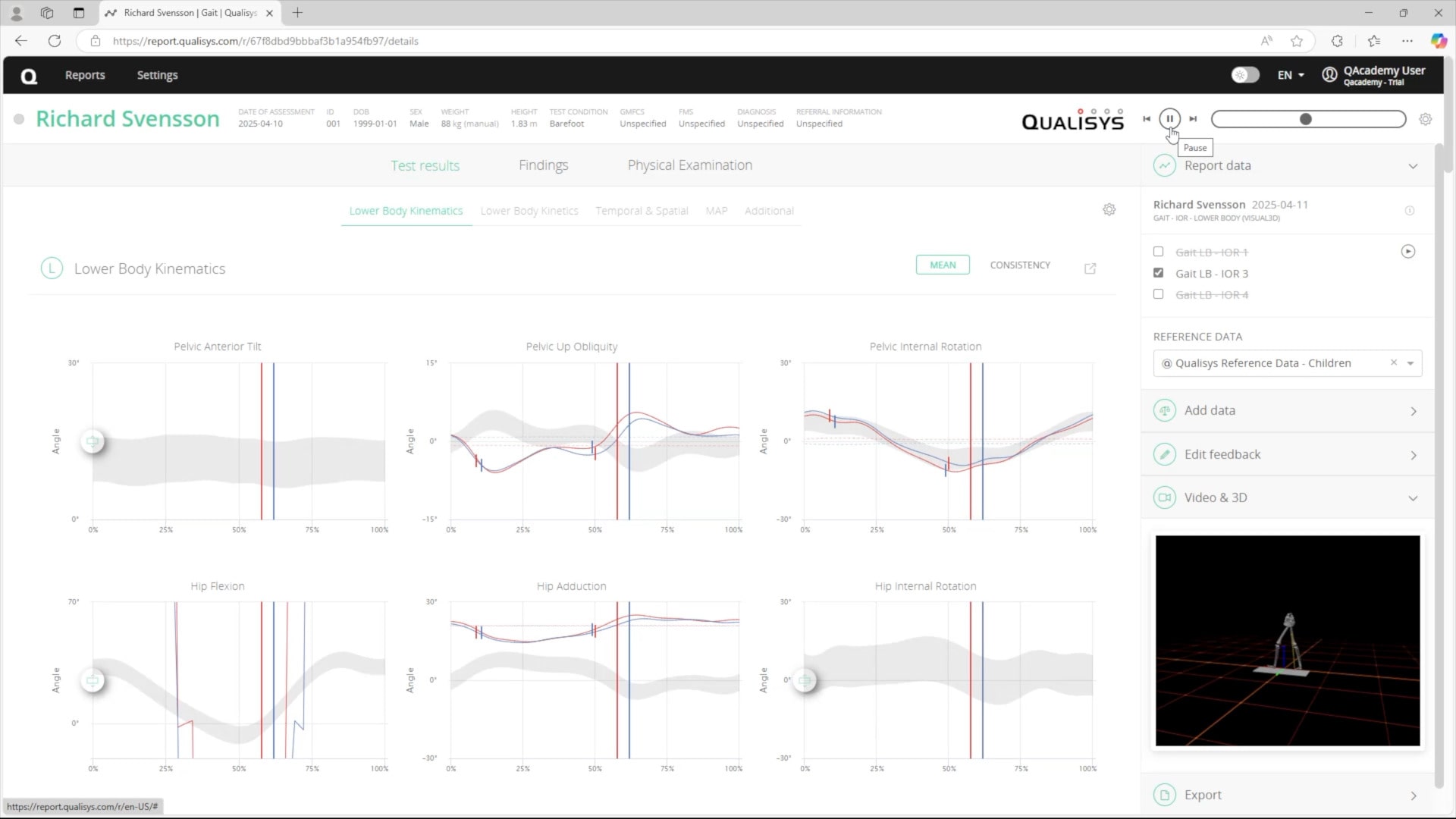Collapse the Video & 3D section
This screenshot has height=819, width=1456.
(1413, 498)
